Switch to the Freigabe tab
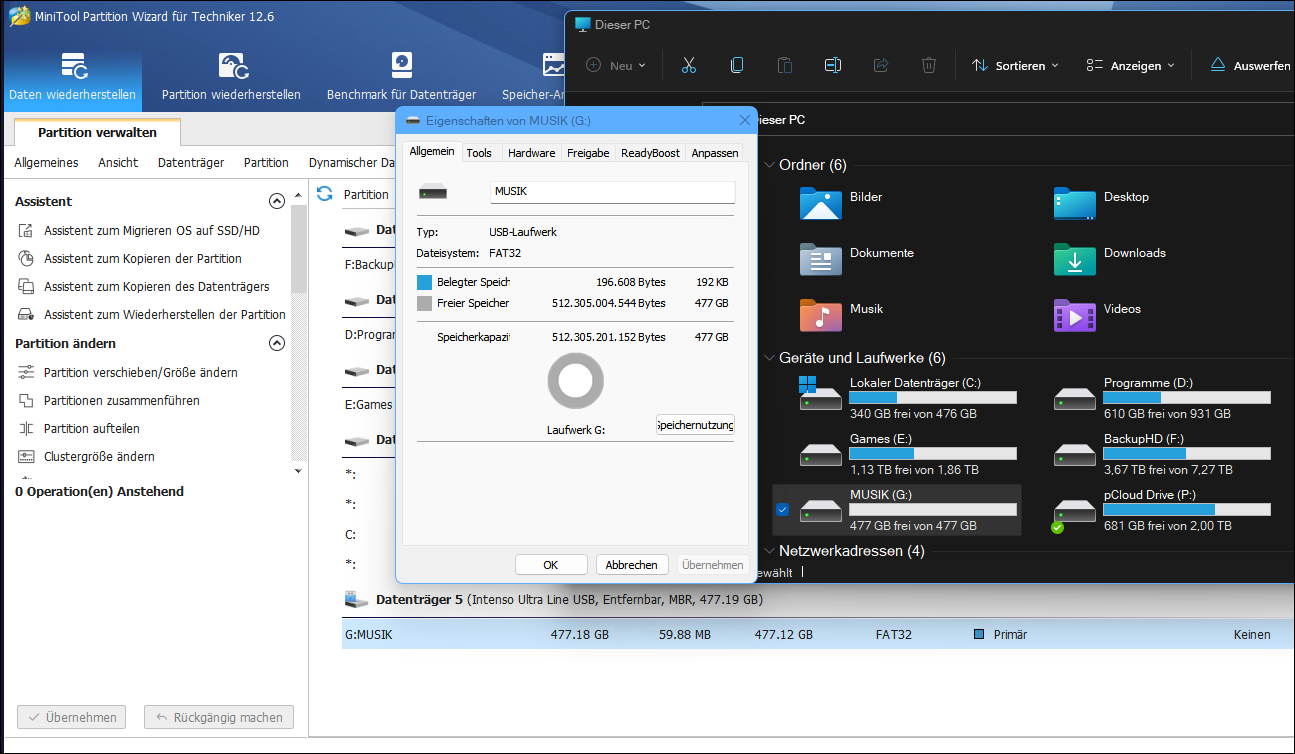Image resolution: width=1295 pixels, height=754 pixels. pyautogui.click(x=588, y=153)
